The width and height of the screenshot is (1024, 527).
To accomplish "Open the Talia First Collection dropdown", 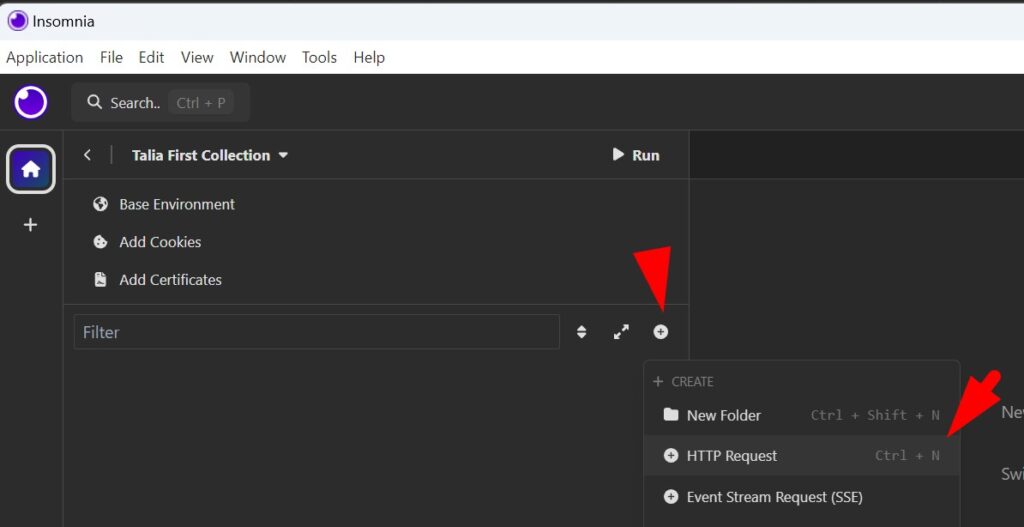I will [x=210, y=155].
